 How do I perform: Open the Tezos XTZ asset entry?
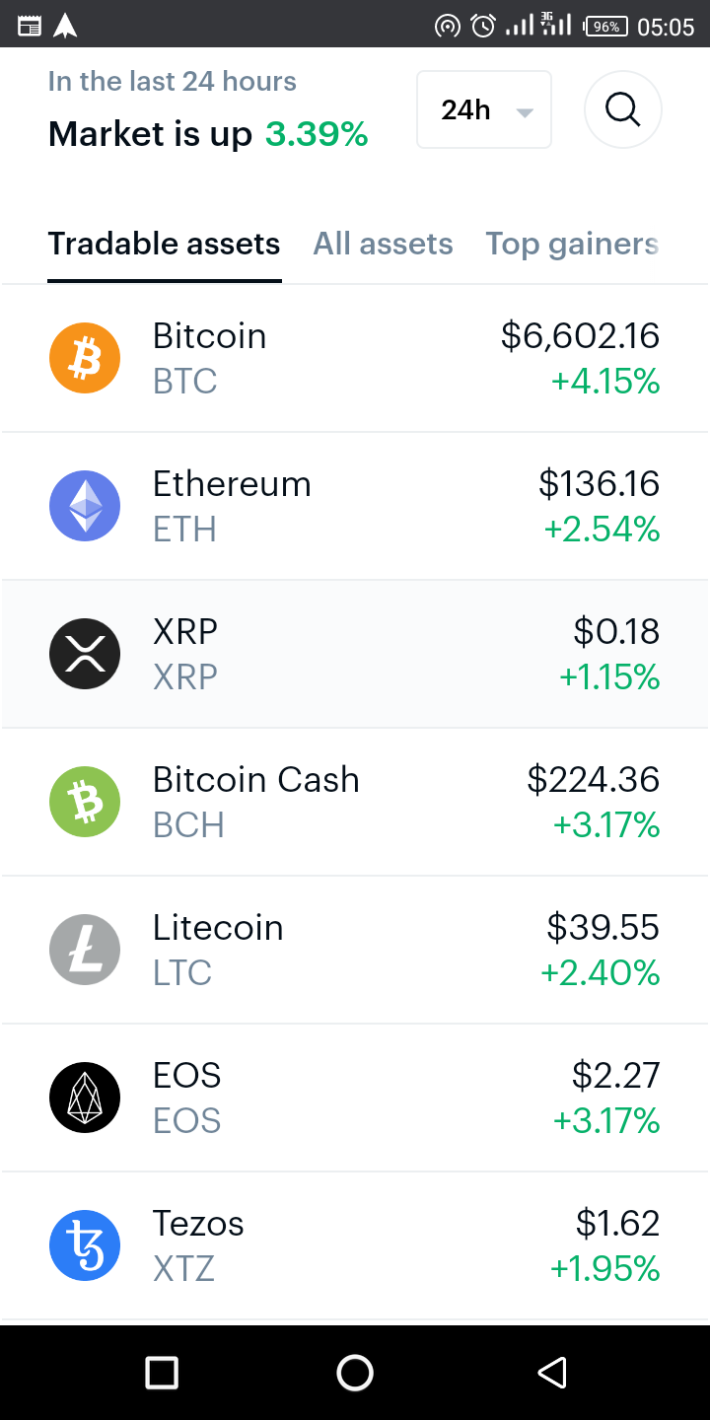click(x=355, y=1246)
